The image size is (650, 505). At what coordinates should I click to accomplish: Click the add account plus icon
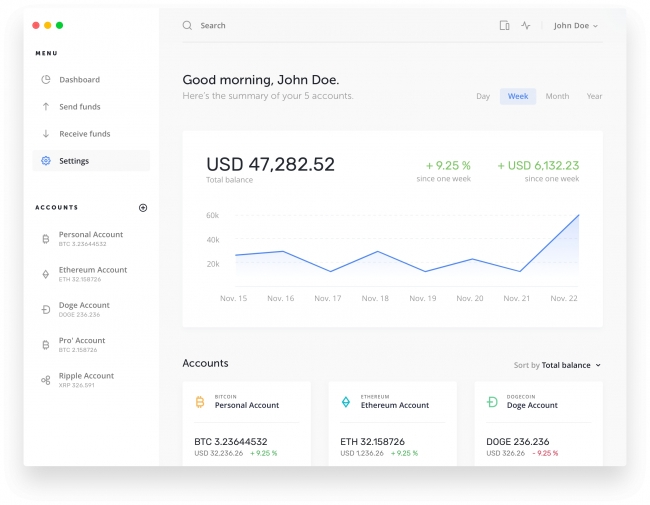click(x=143, y=208)
